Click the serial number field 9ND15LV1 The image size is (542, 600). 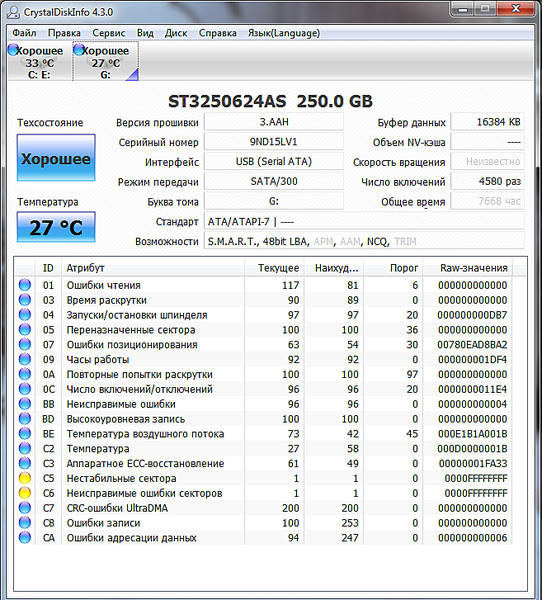(274, 142)
